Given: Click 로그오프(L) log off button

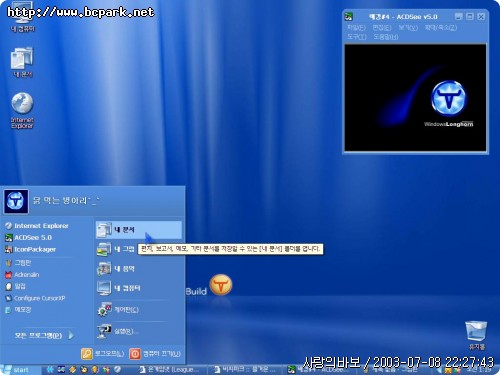Looking at the screenshot, I should point(103,354).
